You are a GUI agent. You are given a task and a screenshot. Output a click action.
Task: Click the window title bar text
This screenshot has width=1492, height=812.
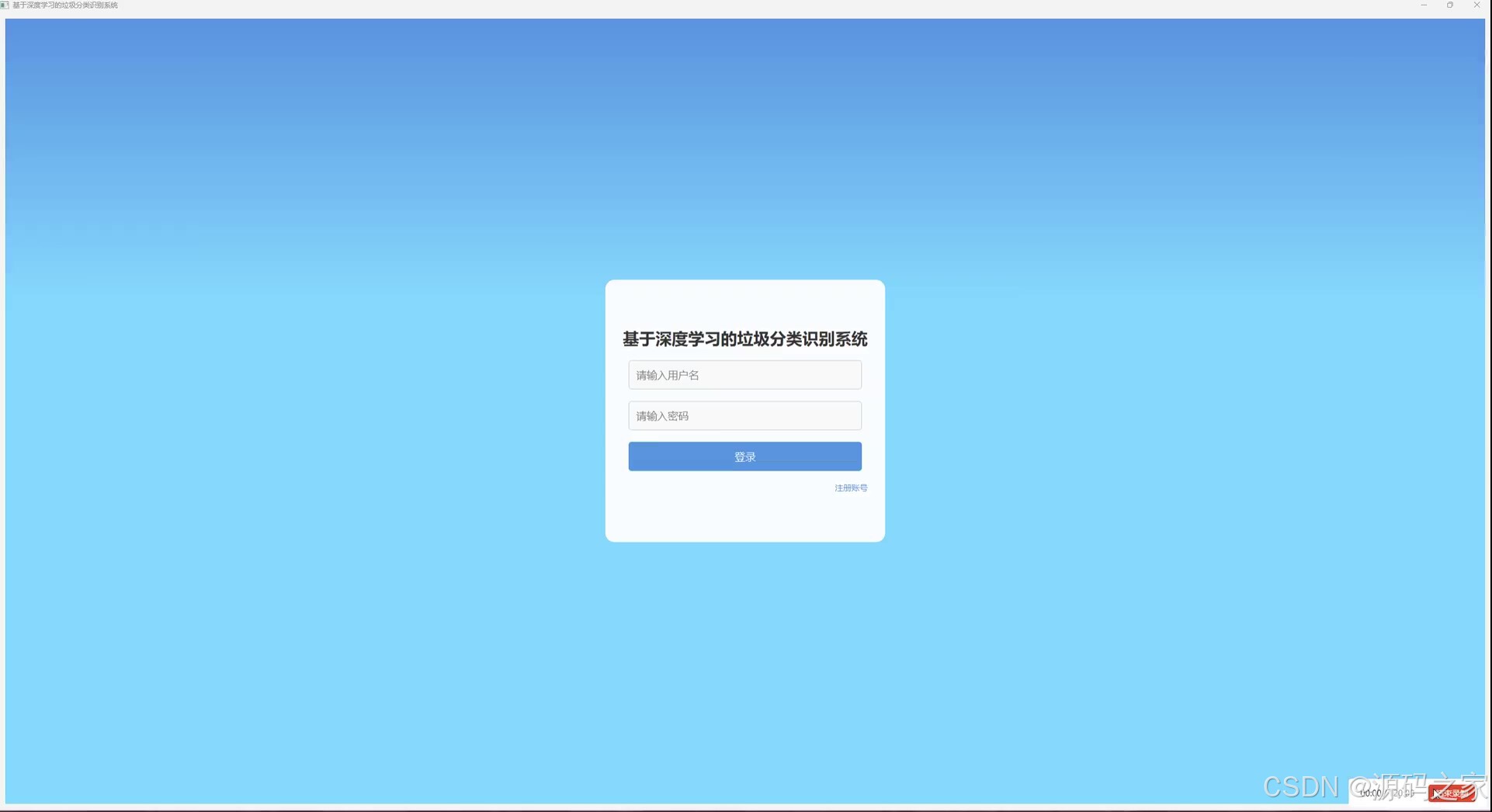(x=66, y=5)
